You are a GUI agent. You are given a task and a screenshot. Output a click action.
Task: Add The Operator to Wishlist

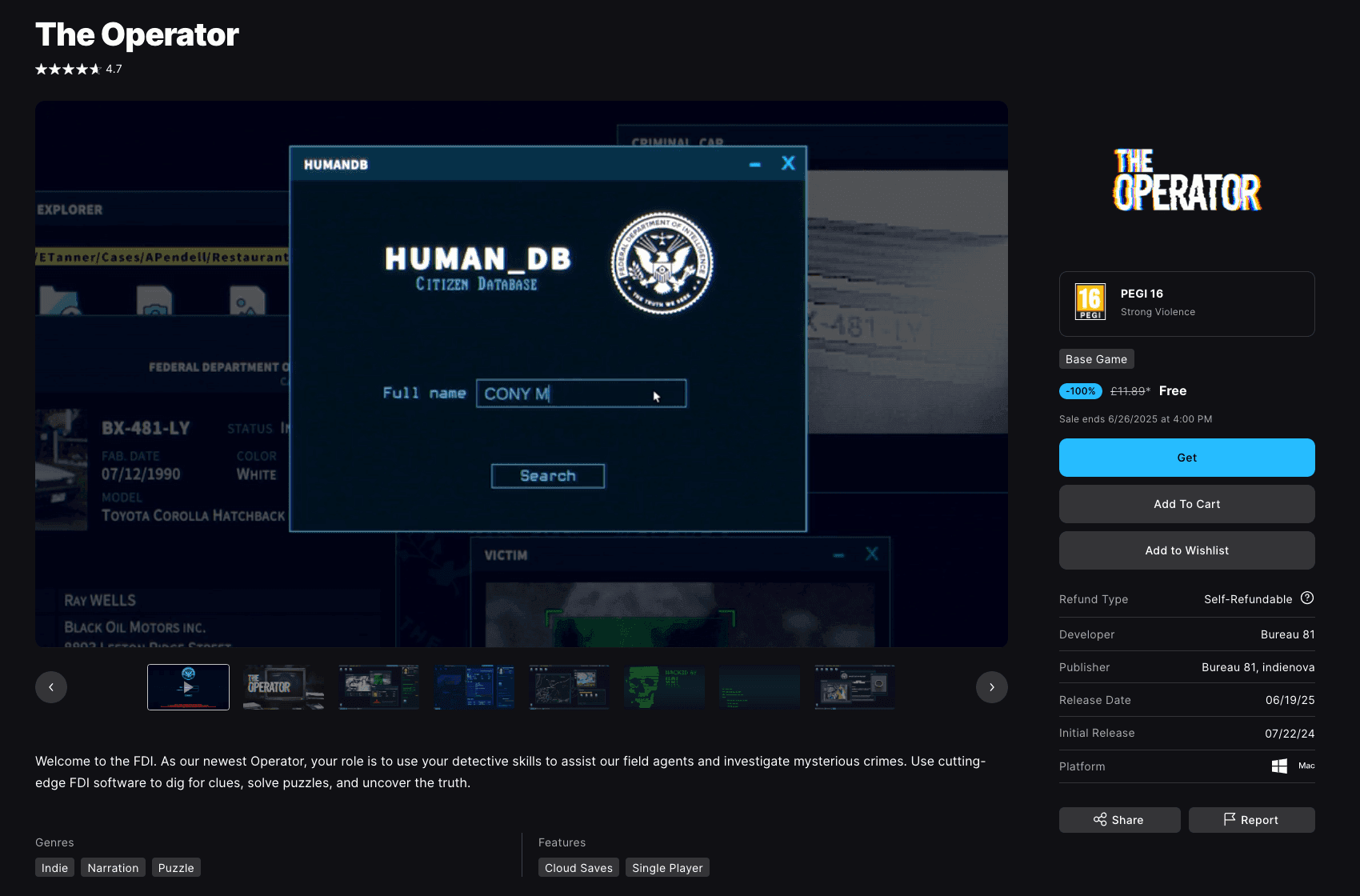pyautogui.click(x=1186, y=550)
